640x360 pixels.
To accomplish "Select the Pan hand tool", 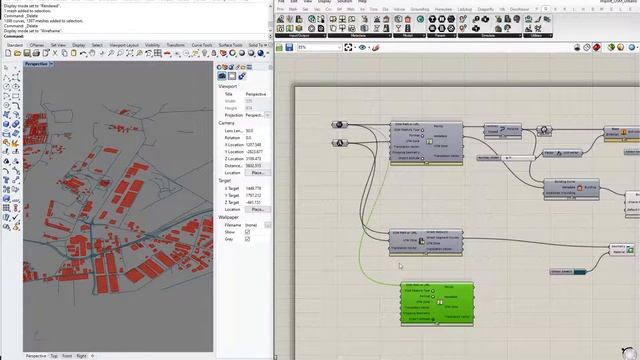I will 92,53.
